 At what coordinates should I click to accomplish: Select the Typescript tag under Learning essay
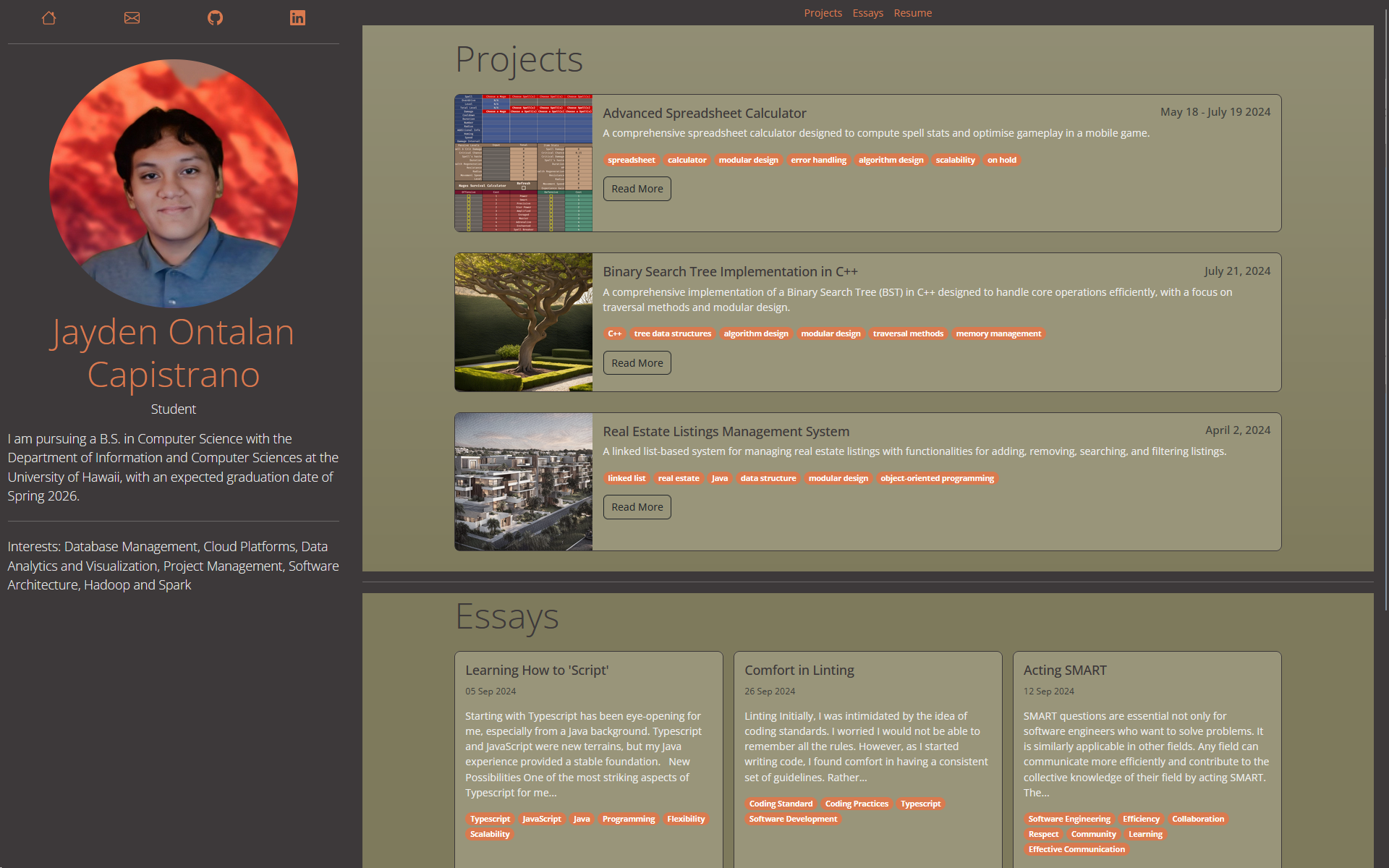489,819
